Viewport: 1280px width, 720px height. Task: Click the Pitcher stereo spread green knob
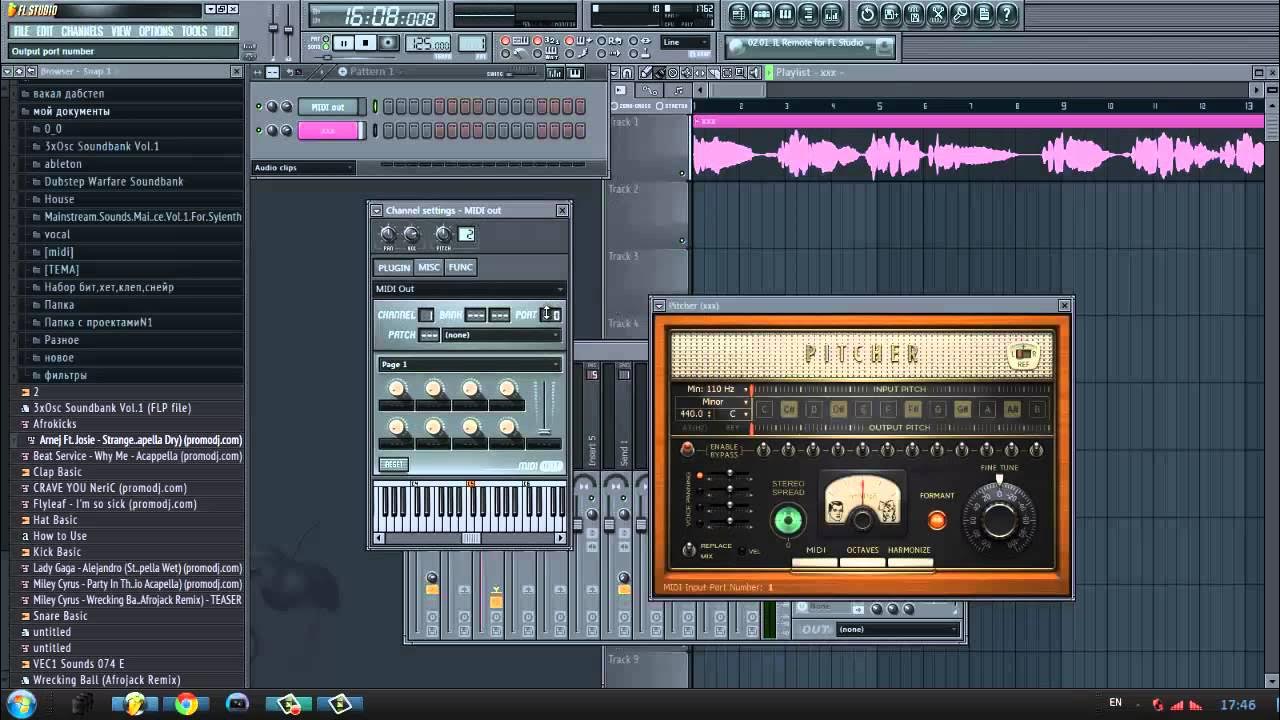click(x=788, y=520)
